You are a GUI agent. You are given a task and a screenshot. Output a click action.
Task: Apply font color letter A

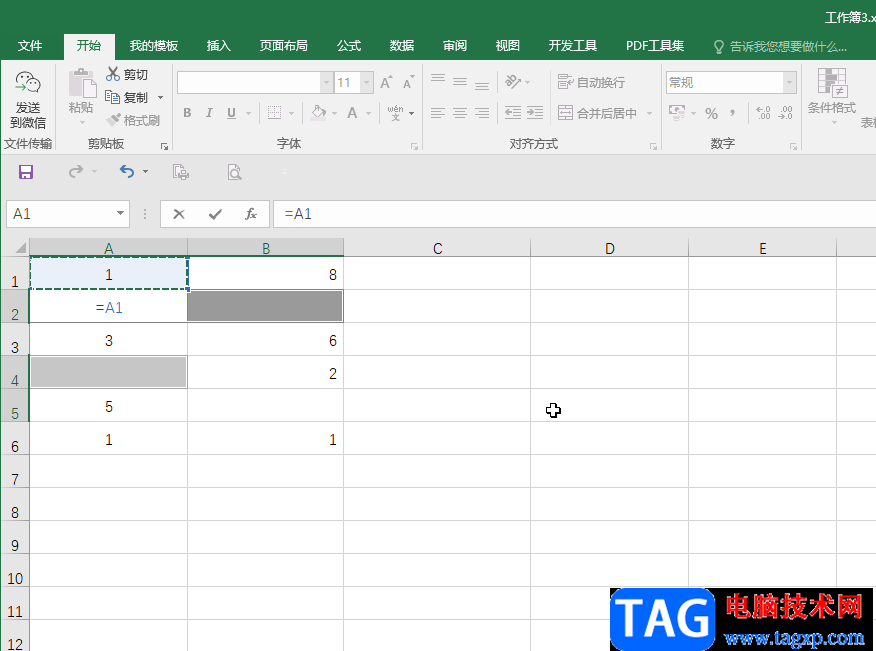click(x=352, y=113)
